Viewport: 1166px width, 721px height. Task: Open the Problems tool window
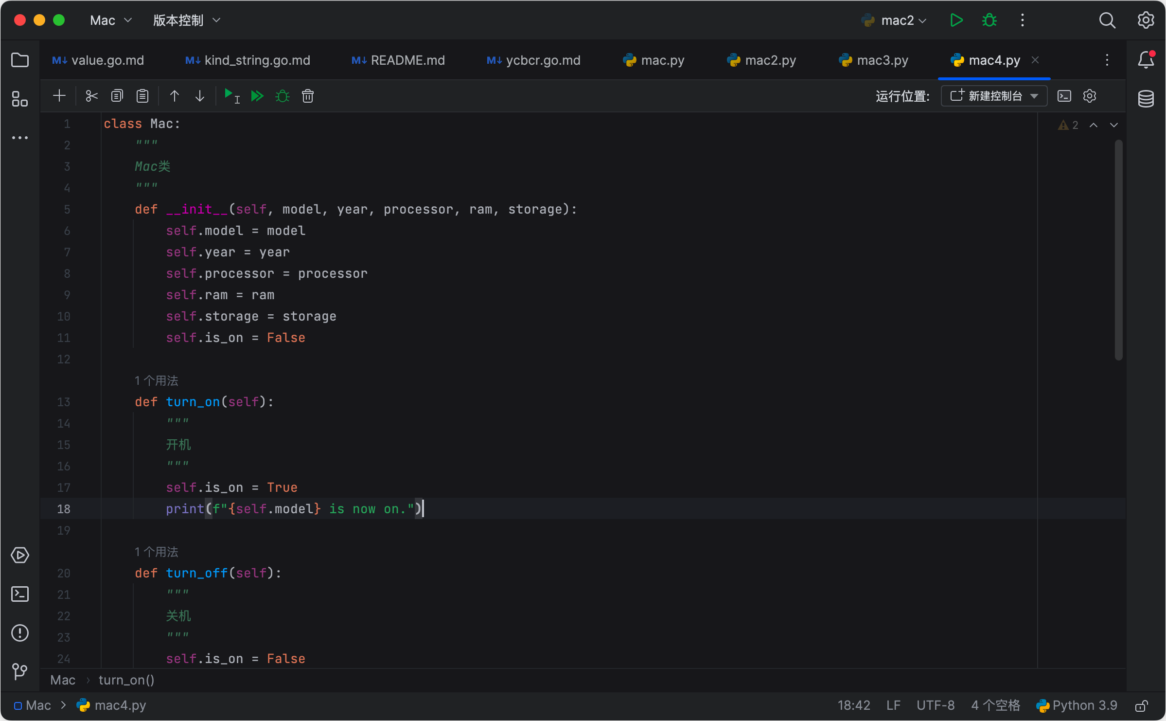[x=20, y=633]
